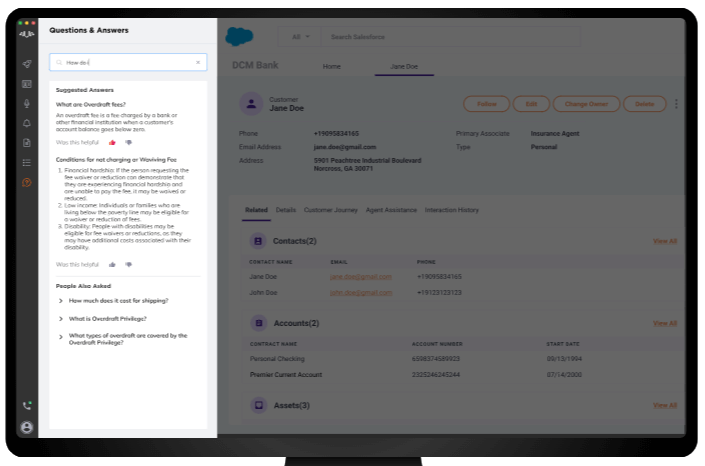
Task: Click the magnifier icon in Q&A search
Action: [59, 63]
